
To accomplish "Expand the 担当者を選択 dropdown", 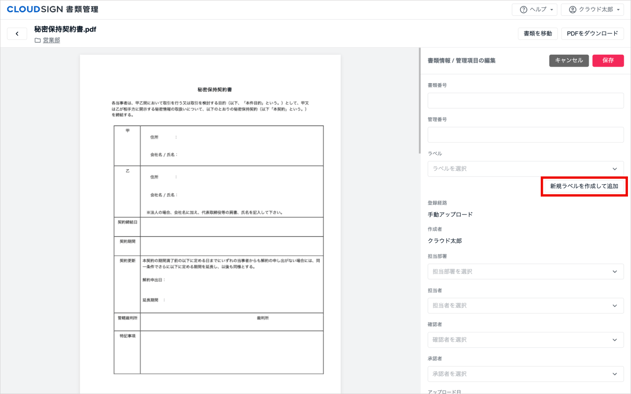I will [x=526, y=305].
